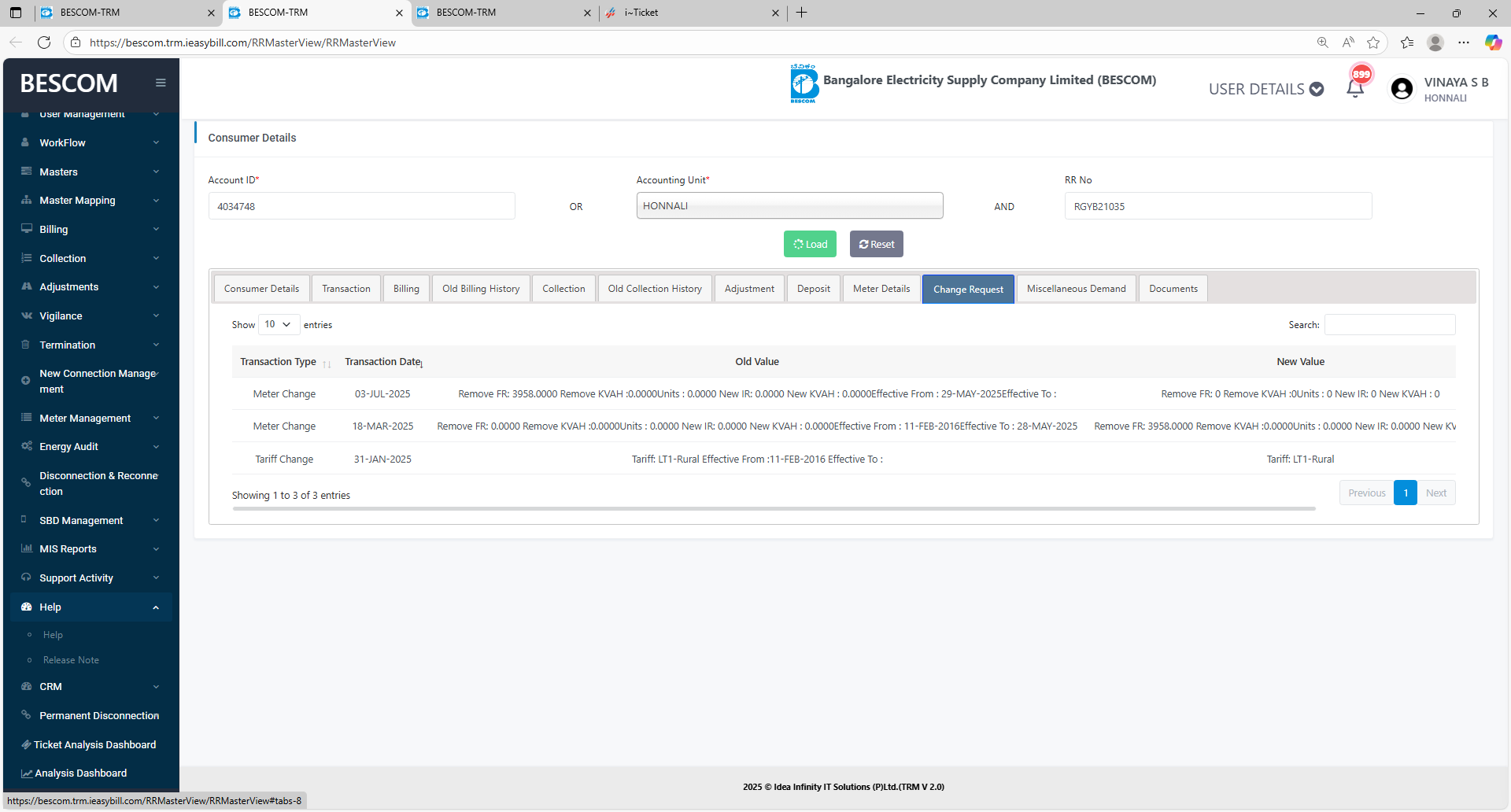Go to the Previous page of entries

click(x=1367, y=493)
